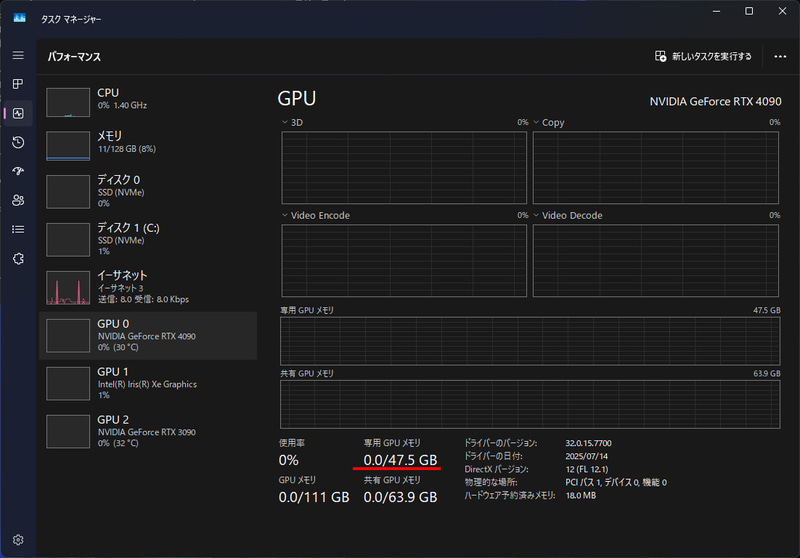This screenshot has width=800, height=558.
Task: Click the Copy engine graph
Action: [x=656, y=167]
